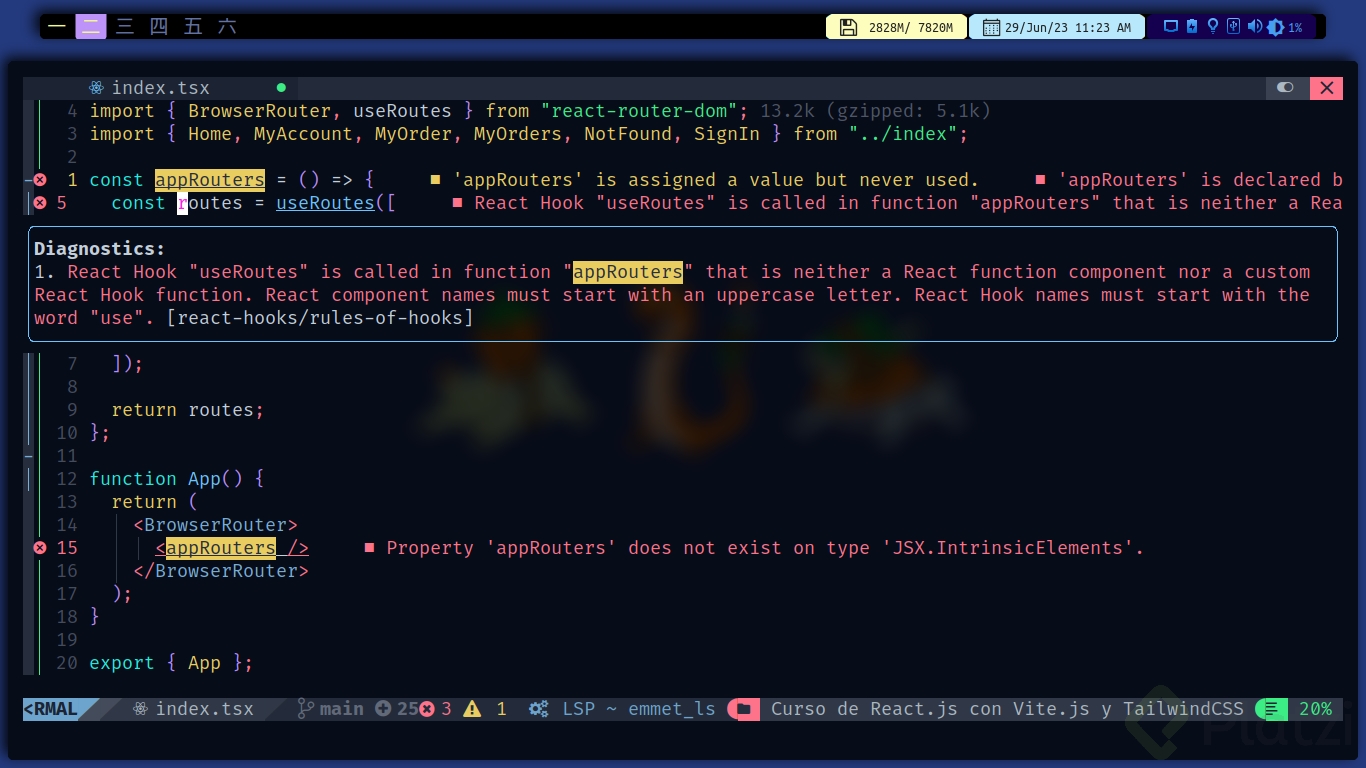The height and width of the screenshot is (768, 1366).
Task: Click the LSP settings gear in the status bar
Action: coord(538,709)
